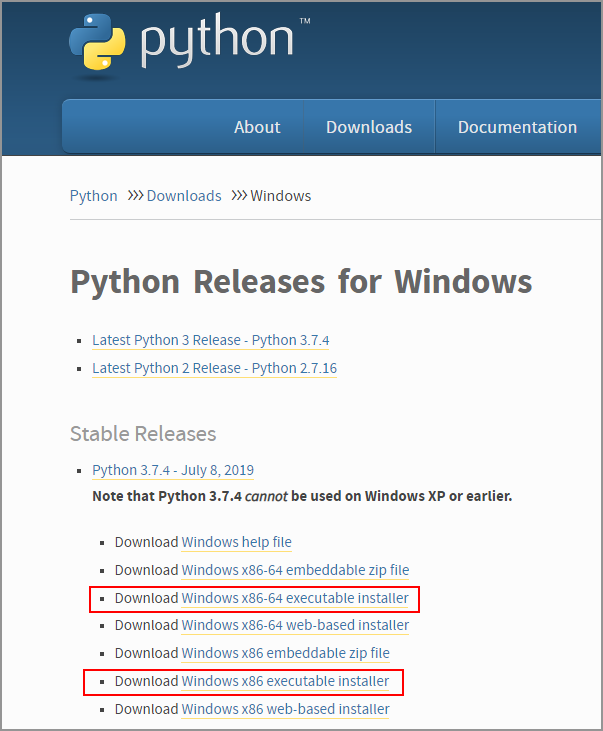Download the Windows help file
The width and height of the screenshot is (603, 731).
pos(236,542)
